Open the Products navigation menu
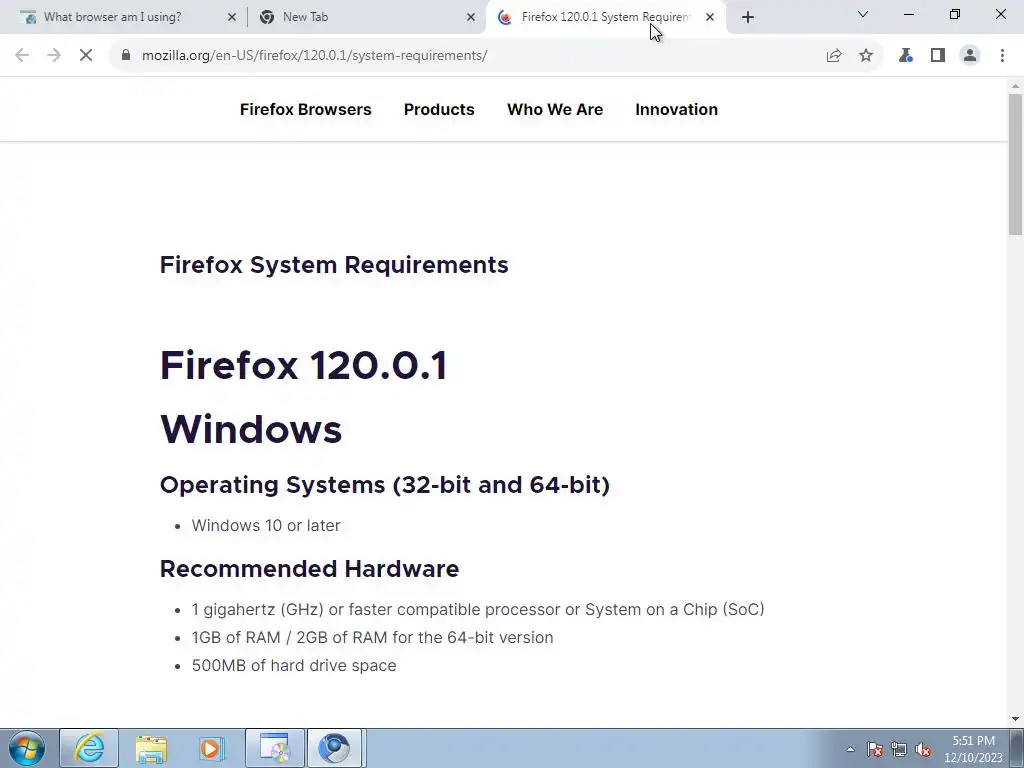This screenshot has width=1024, height=768. pos(439,110)
